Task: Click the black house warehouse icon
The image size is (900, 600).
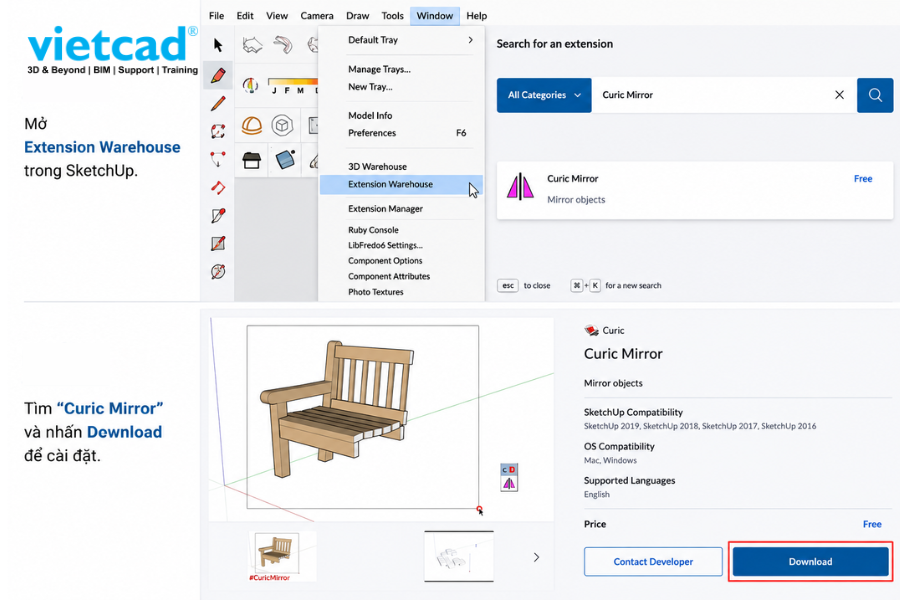Action: 251,160
